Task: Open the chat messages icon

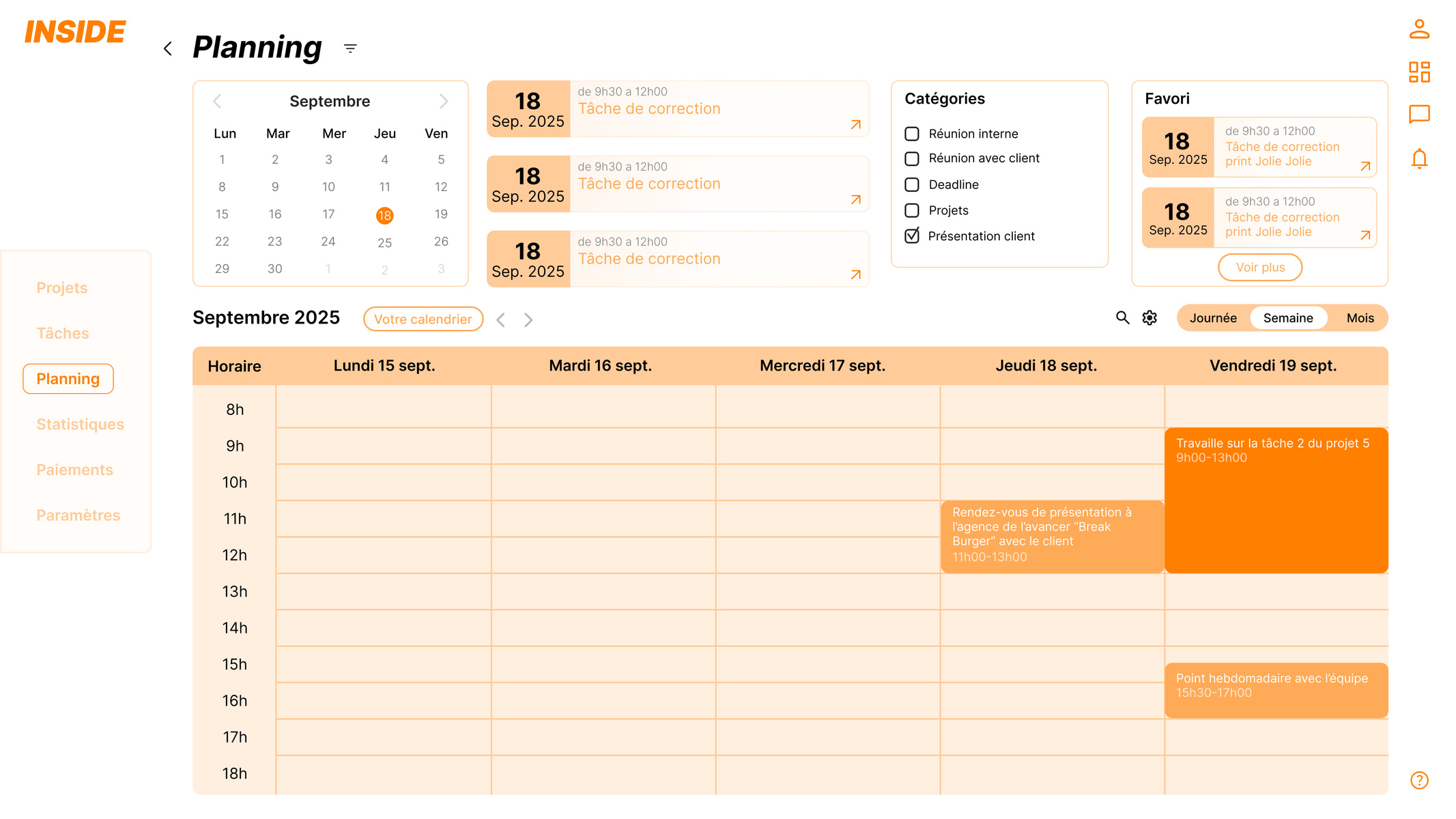Action: 1419,114
